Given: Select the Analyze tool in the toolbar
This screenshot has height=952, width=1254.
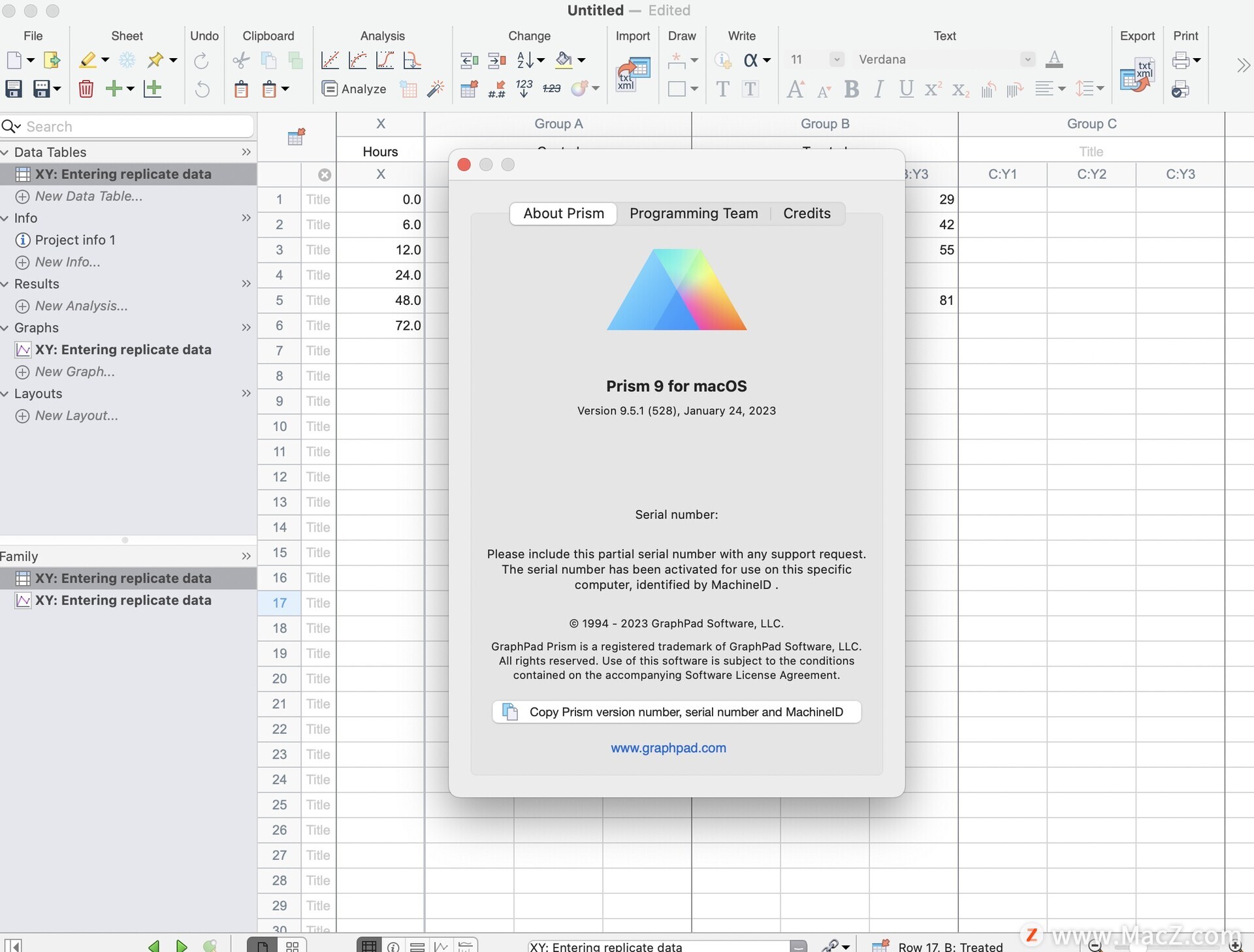Looking at the screenshot, I should point(355,89).
